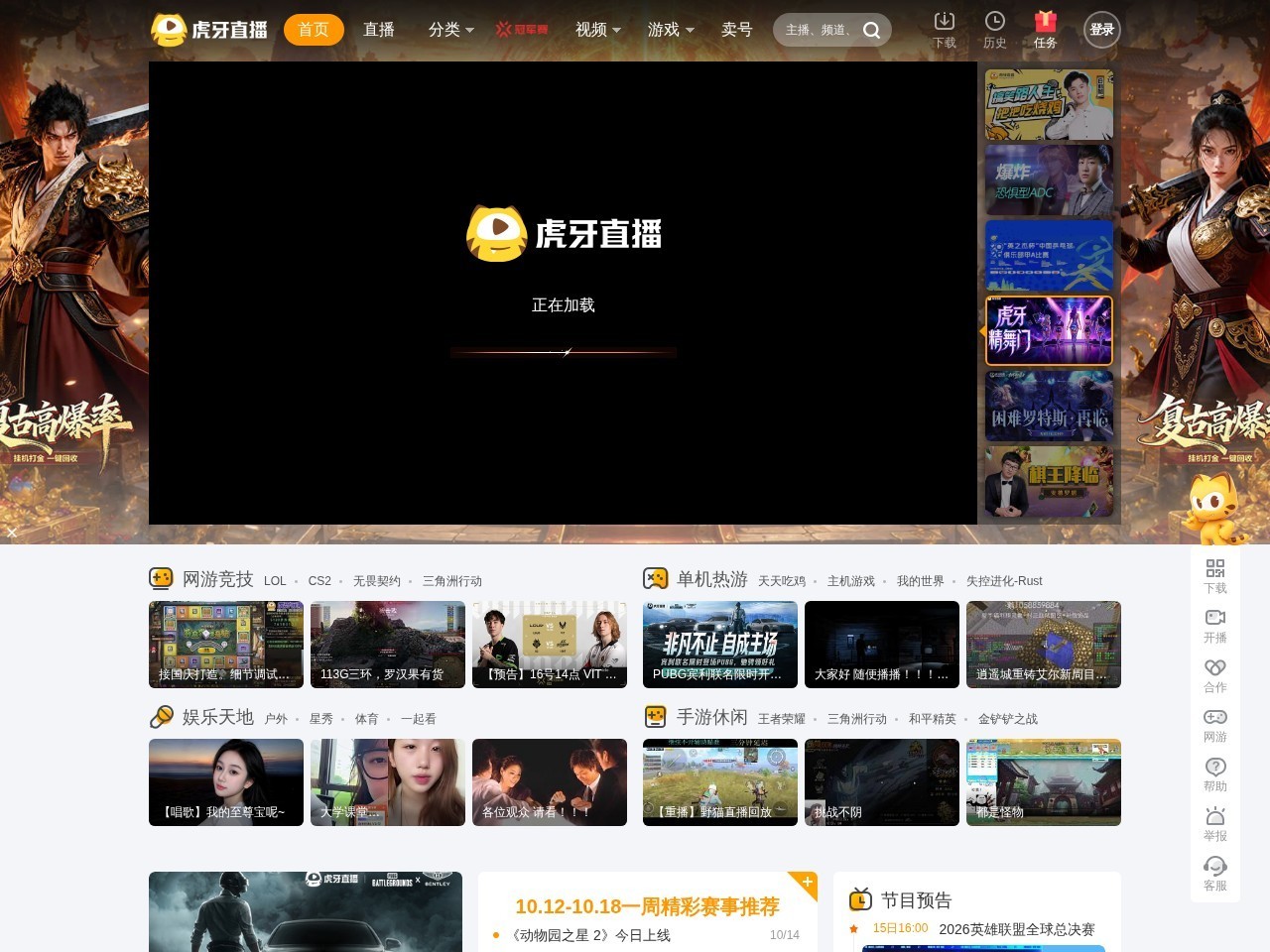Close the bottom-left ad banner X
This screenshot has height=952, width=1270.
(12, 533)
